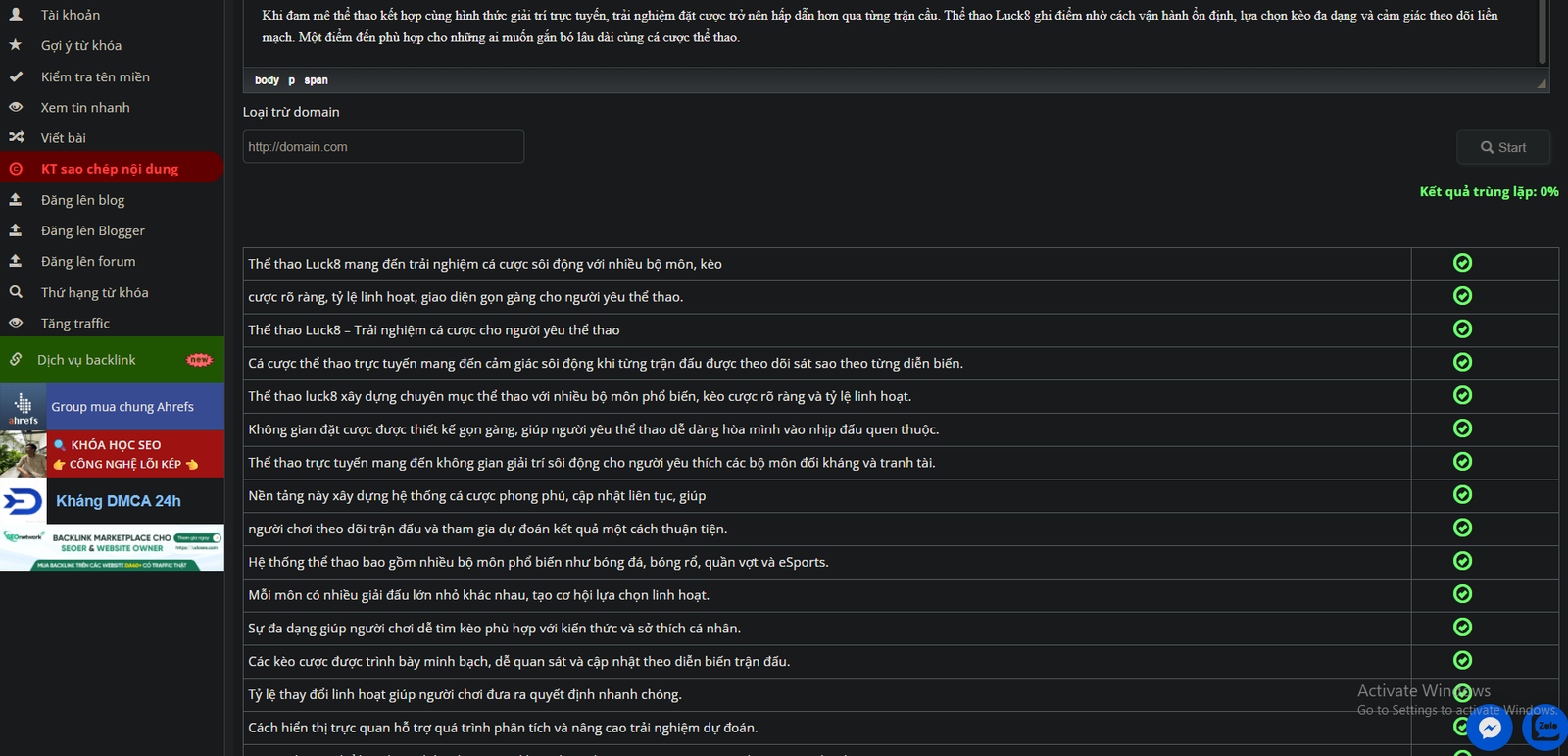Click the eye icon beside Xem tin nhanh

point(16,107)
